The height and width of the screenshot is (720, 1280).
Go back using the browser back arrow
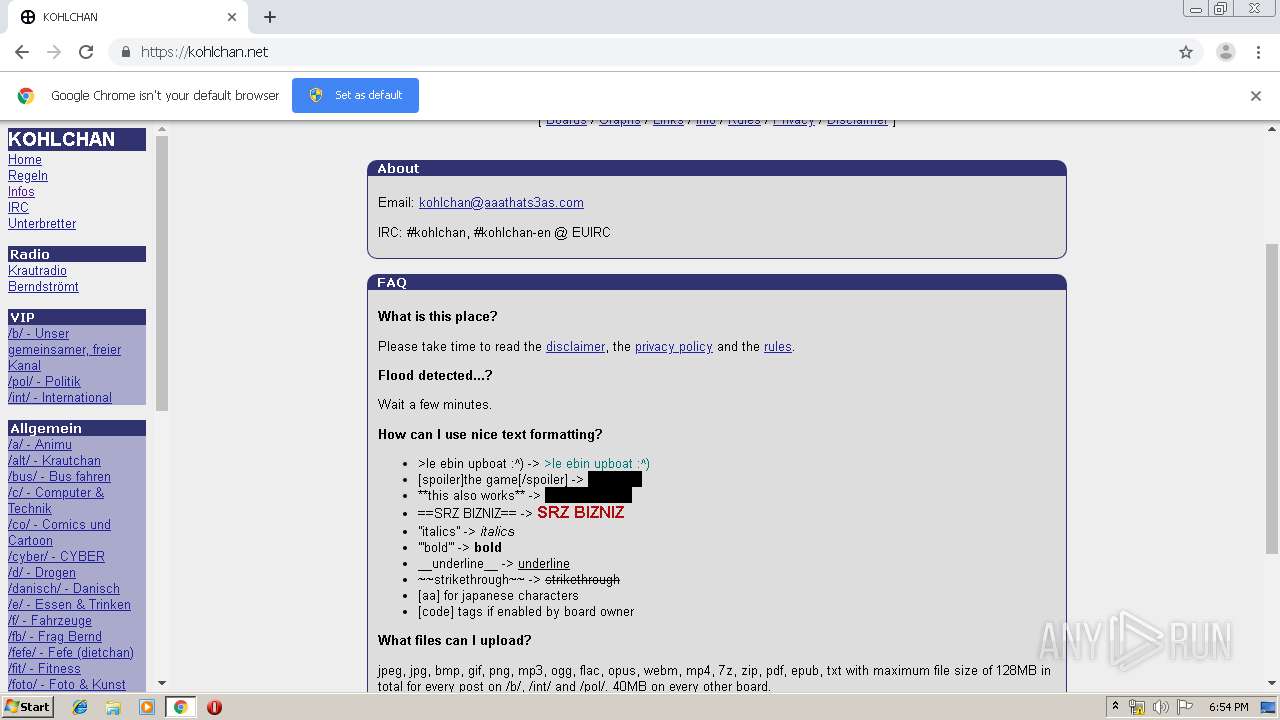(x=22, y=52)
